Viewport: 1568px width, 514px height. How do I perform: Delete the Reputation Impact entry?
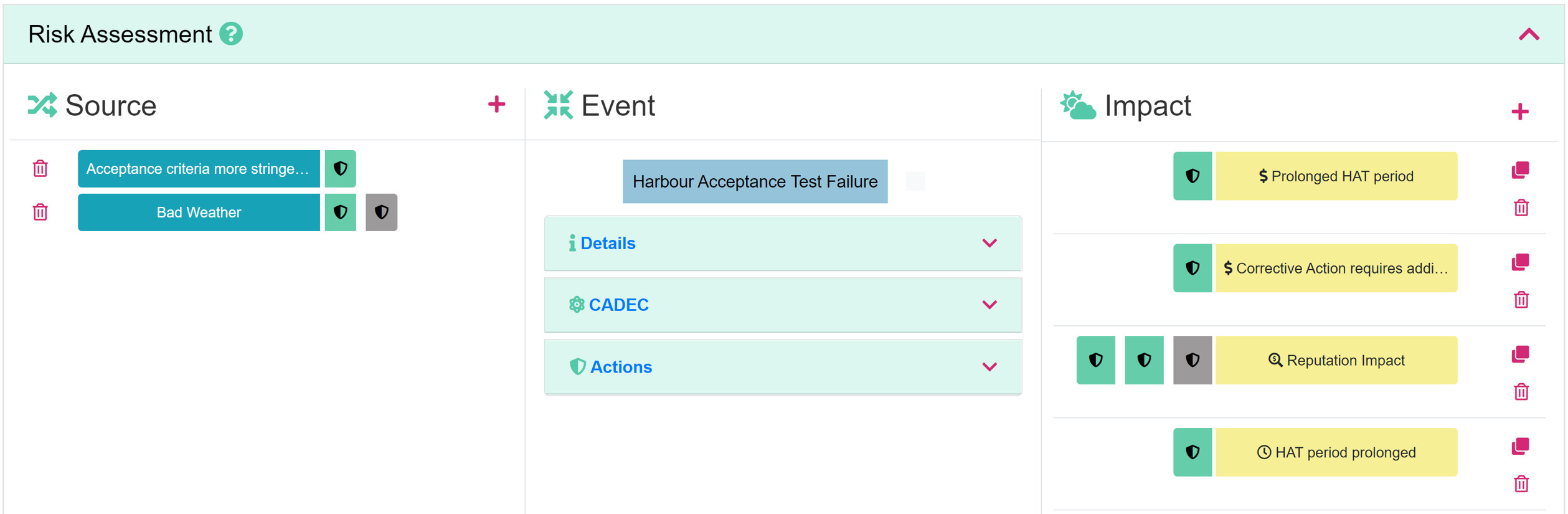(x=1521, y=391)
